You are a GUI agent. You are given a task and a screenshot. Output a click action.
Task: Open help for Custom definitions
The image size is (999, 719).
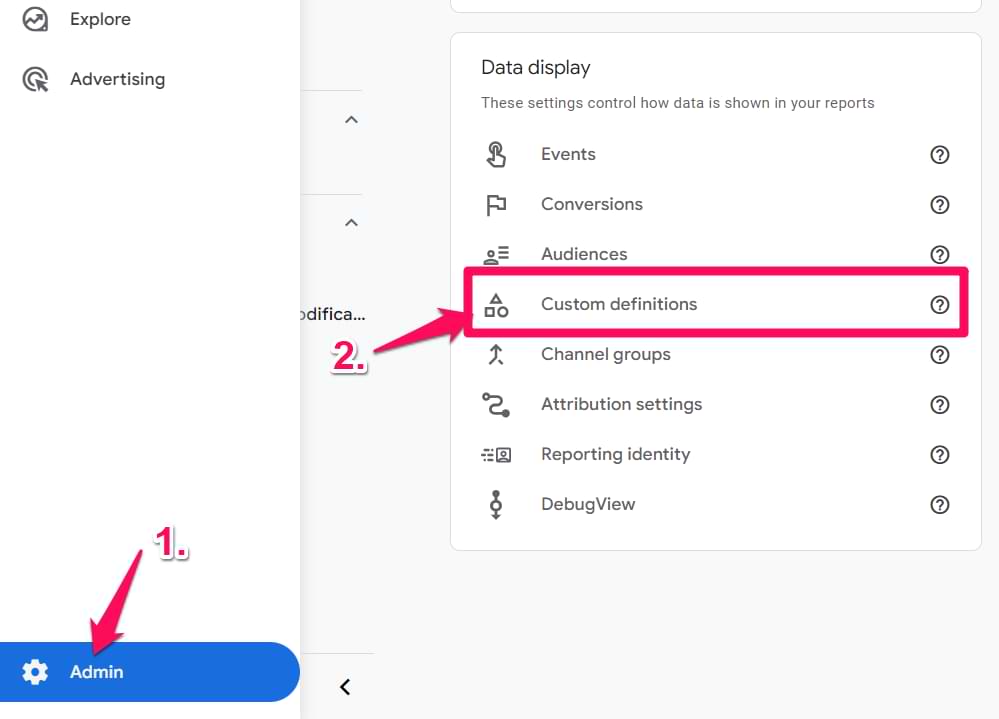940,305
